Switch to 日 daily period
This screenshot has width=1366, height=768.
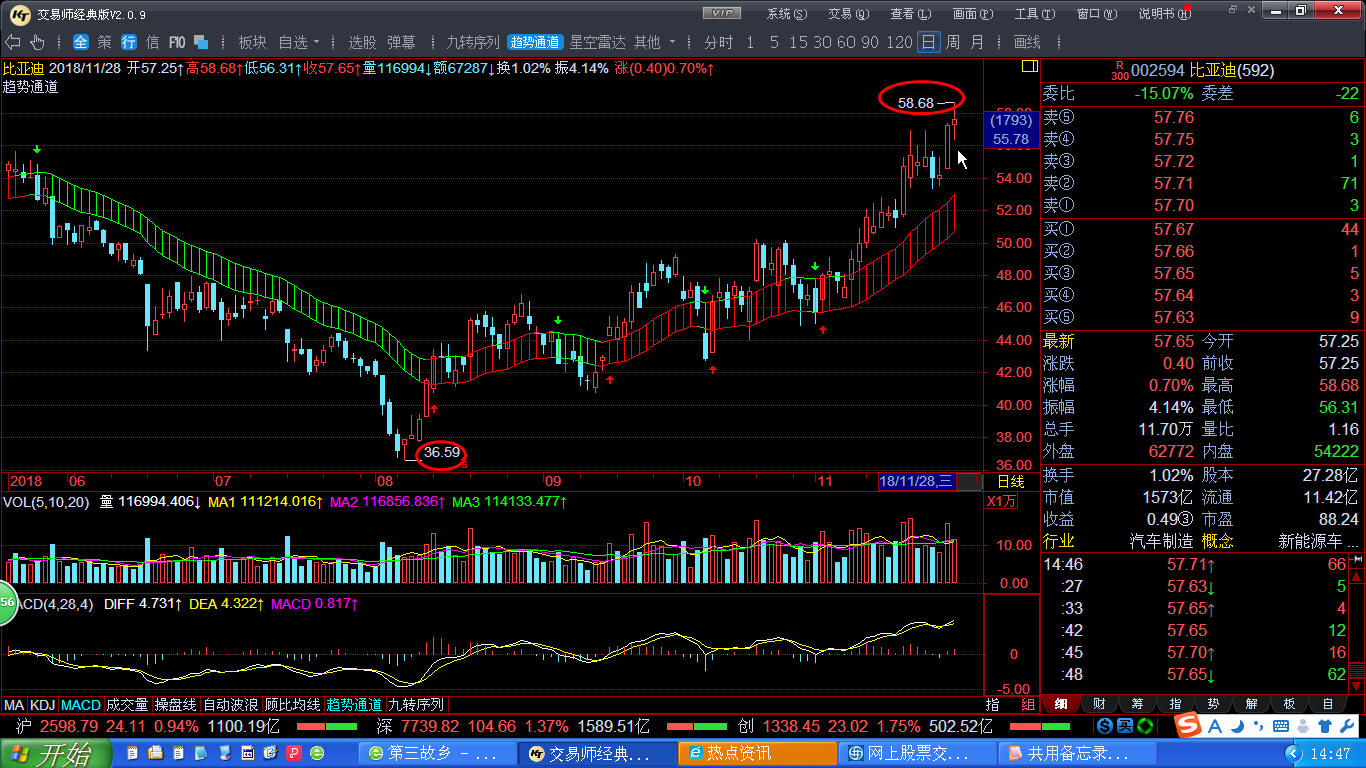pos(929,42)
